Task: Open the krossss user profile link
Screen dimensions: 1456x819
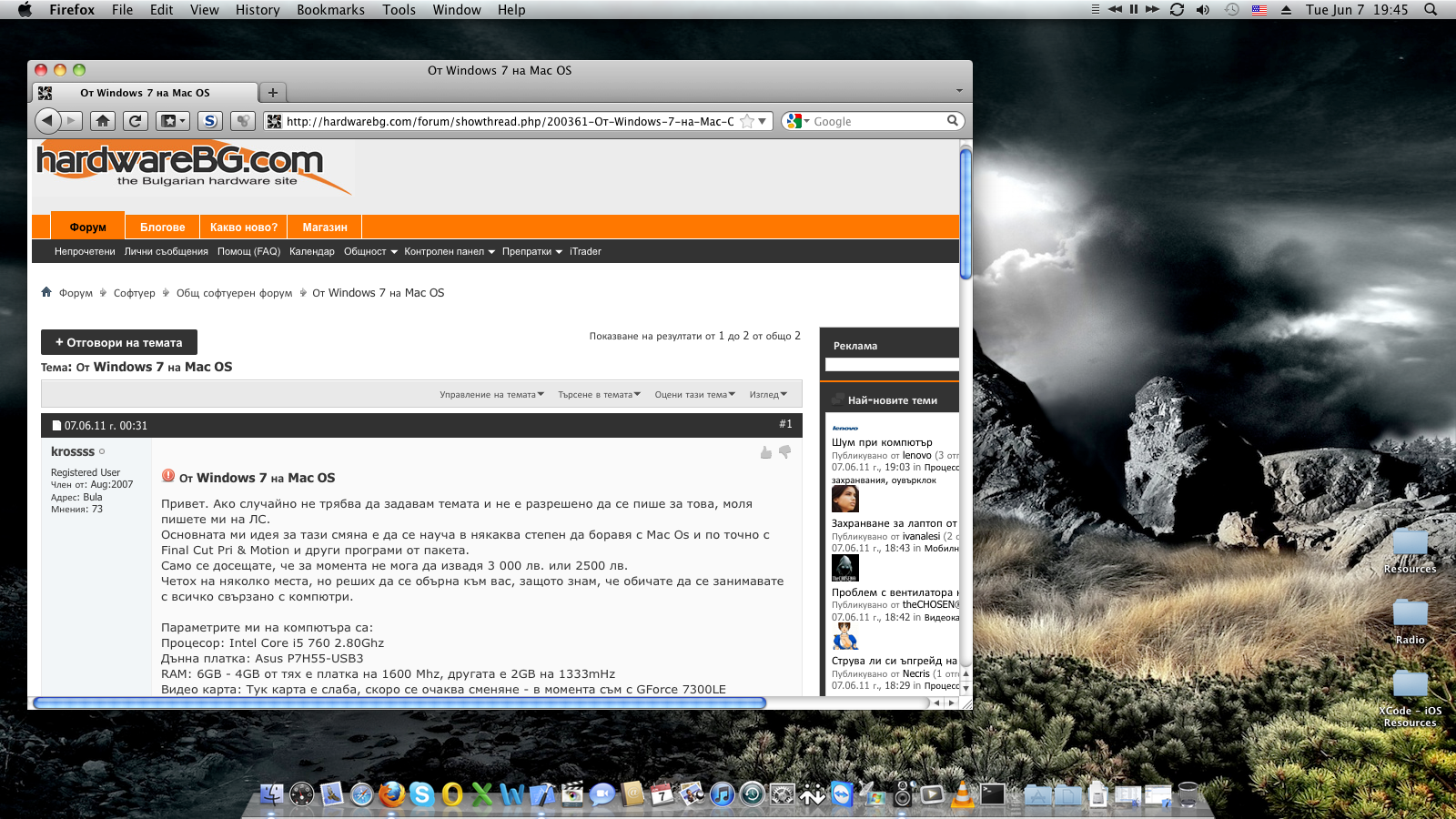Action: (x=73, y=451)
